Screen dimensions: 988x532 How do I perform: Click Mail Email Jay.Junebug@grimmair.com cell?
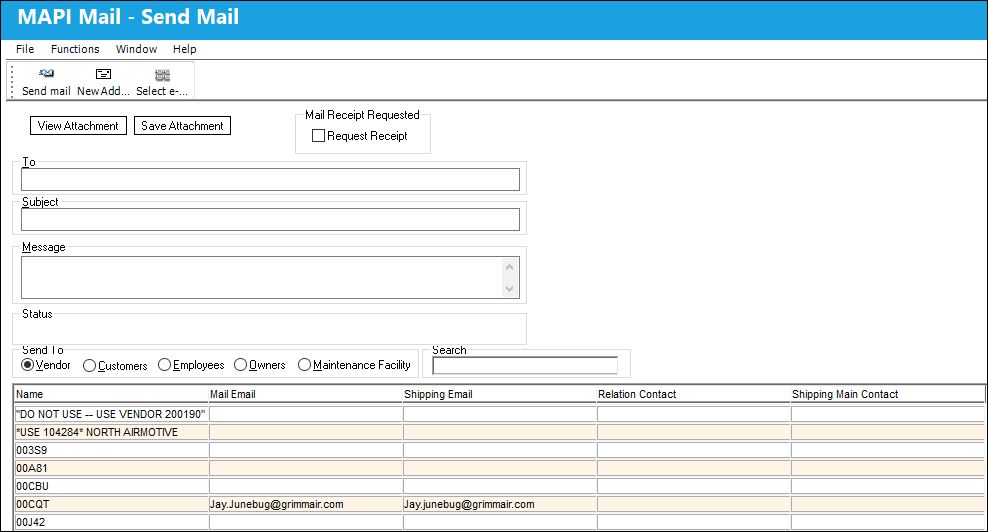[x=306, y=504]
